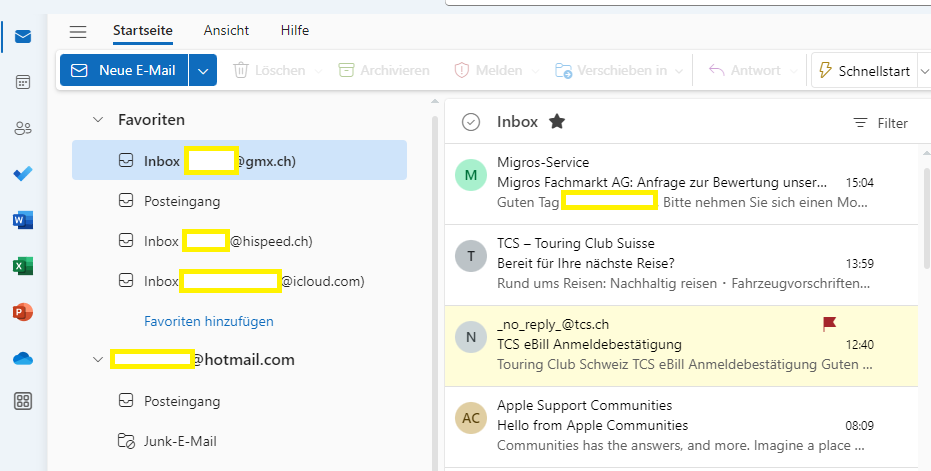Image resolution: width=931 pixels, height=471 pixels.
Task: Open Hello from Apple Communities email
Action: [x=682, y=426]
